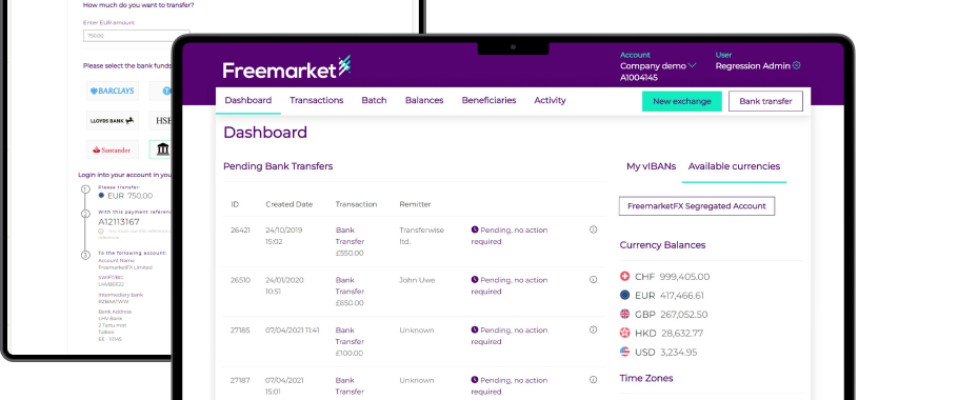978x400 pixels.
Task: Open info icon for transfer 27185
Action: pos(593,329)
